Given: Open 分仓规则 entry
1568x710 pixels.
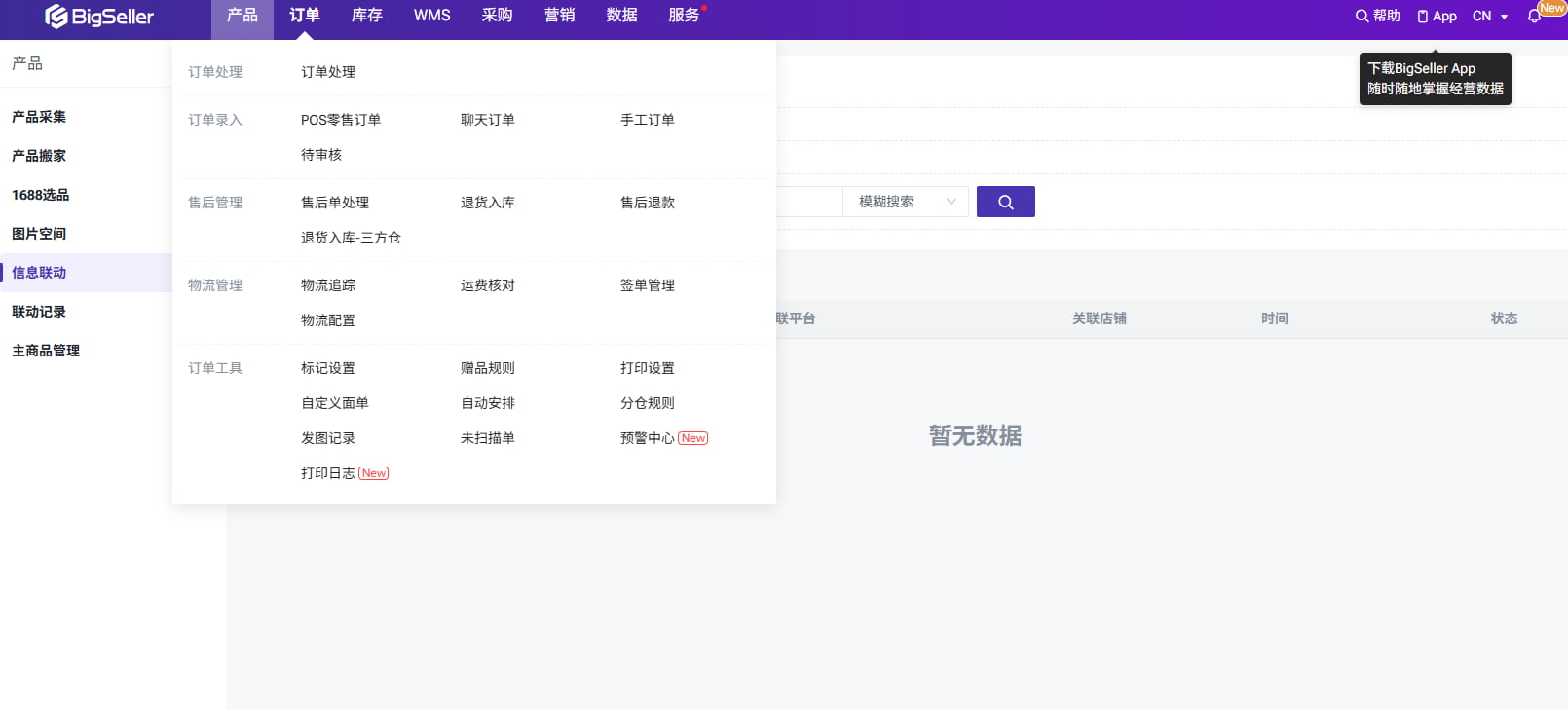Looking at the screenshot, I should tap(648, 403).
